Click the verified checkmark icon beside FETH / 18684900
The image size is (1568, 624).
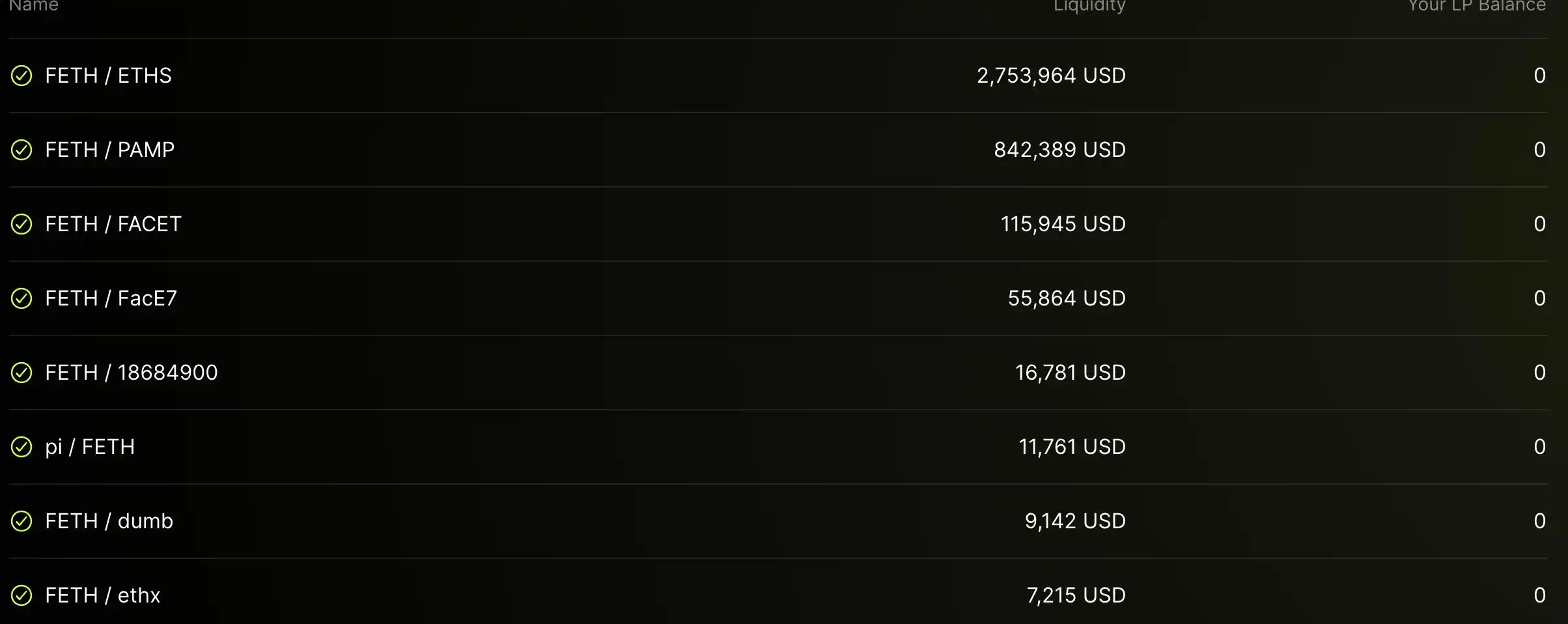tap(21, 373)
